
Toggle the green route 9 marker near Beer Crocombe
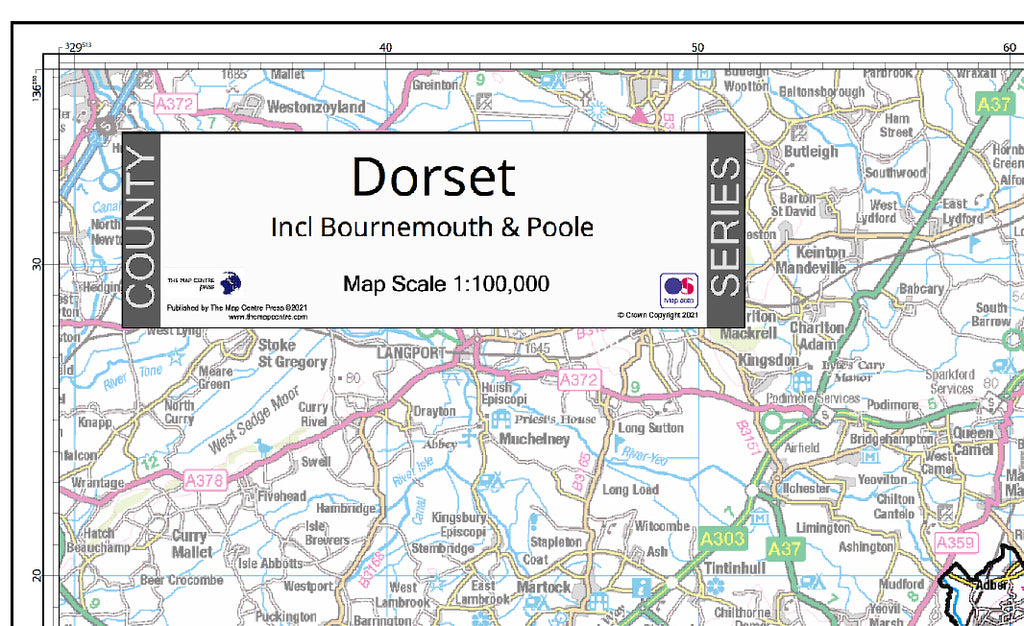(x=94, y=603)
